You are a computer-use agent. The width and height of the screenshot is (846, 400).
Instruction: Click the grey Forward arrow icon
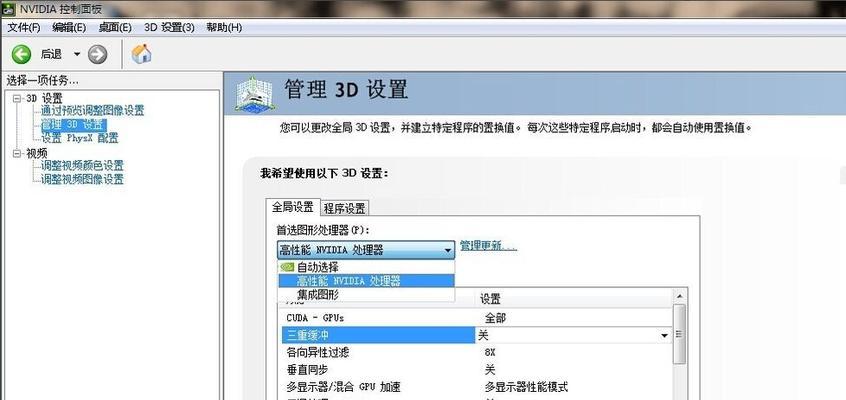coord(98,54)
